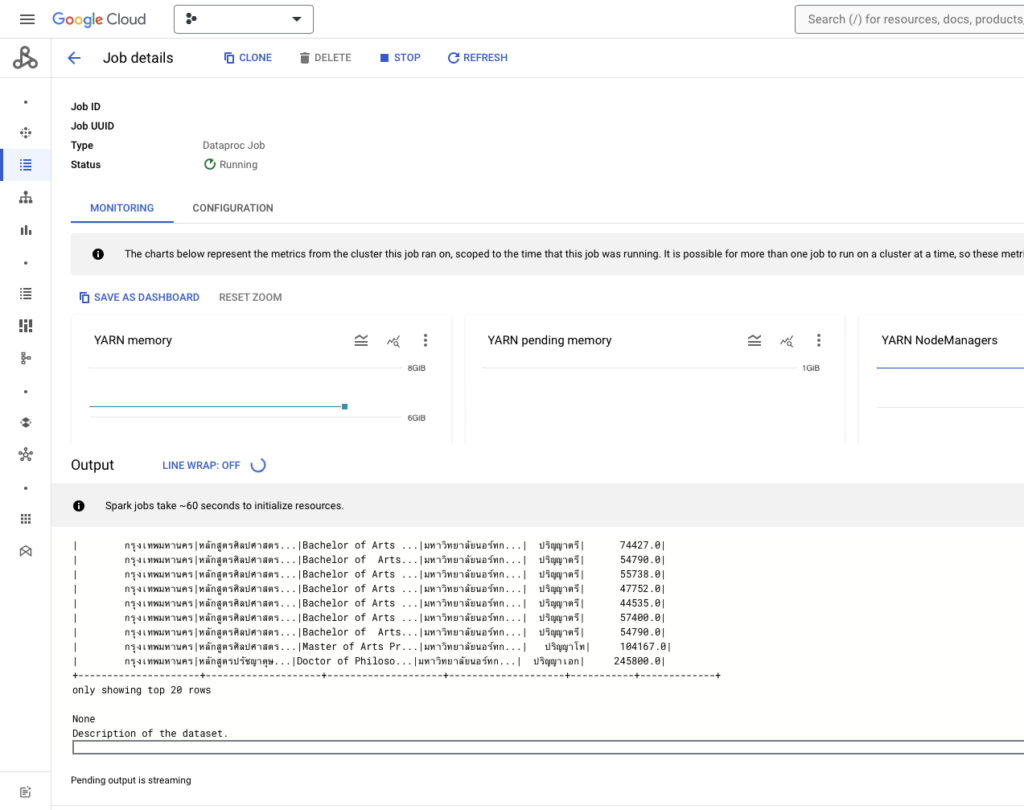The width and height of the screenshot is (1024, 810).
Task: Open more options on YARN memory chart
Action: tap(425, 341)
